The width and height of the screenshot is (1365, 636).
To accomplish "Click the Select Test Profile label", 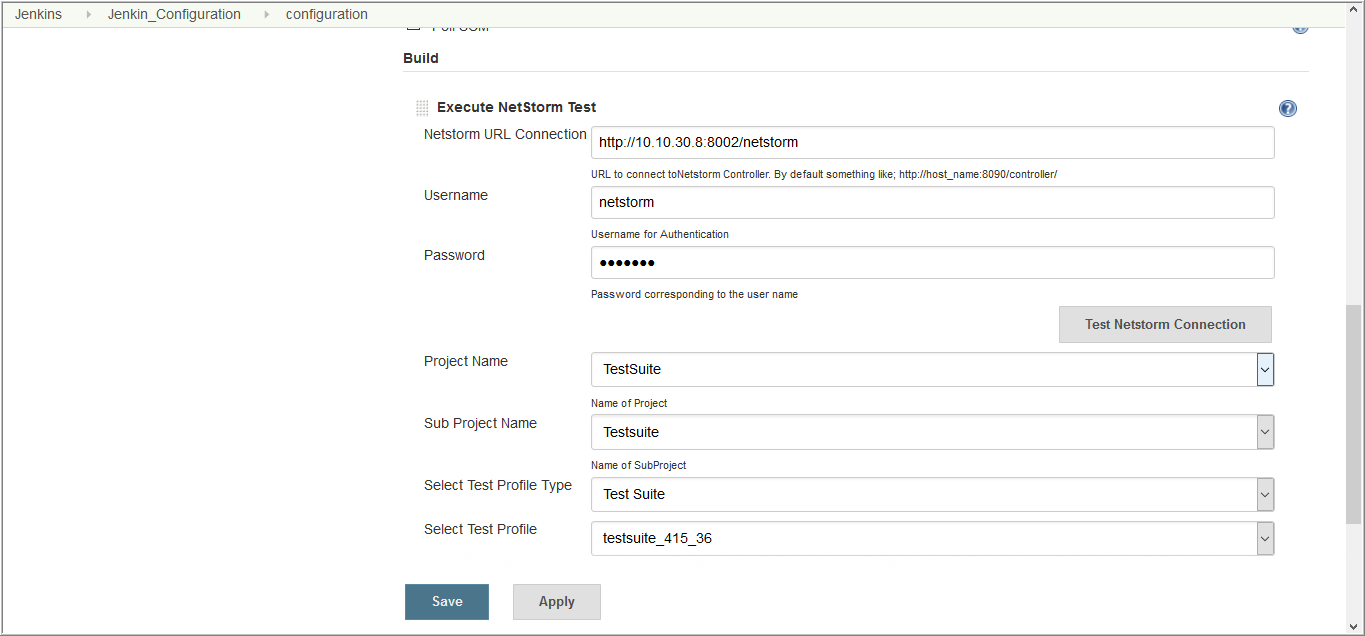I will 480,529.
